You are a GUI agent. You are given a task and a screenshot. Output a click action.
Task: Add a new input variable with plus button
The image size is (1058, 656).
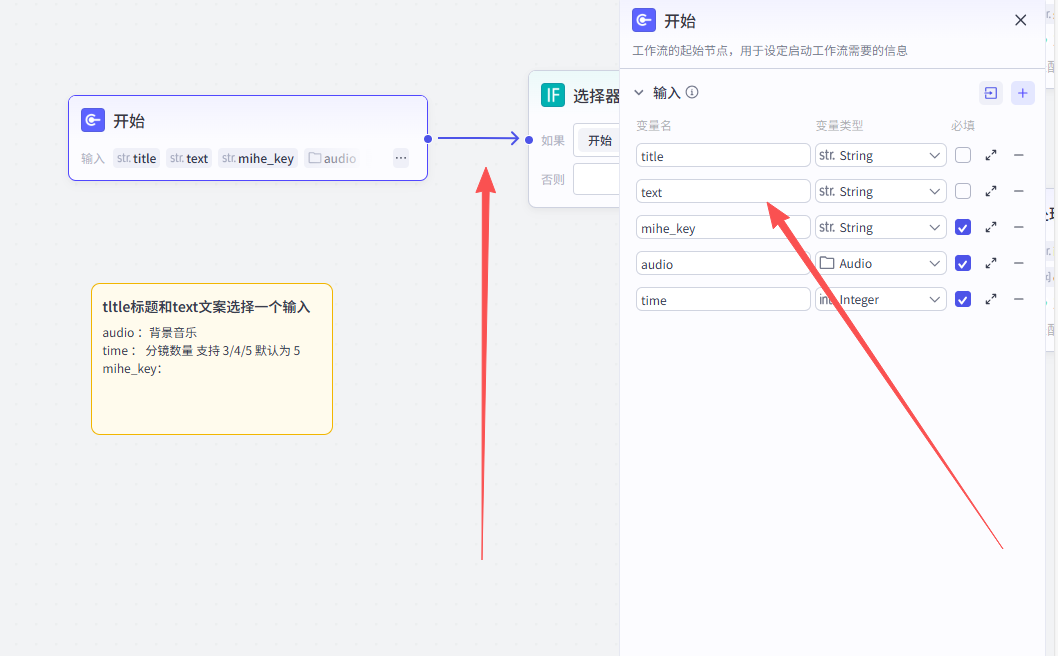pyautogui.click(x=1022, y=93)
